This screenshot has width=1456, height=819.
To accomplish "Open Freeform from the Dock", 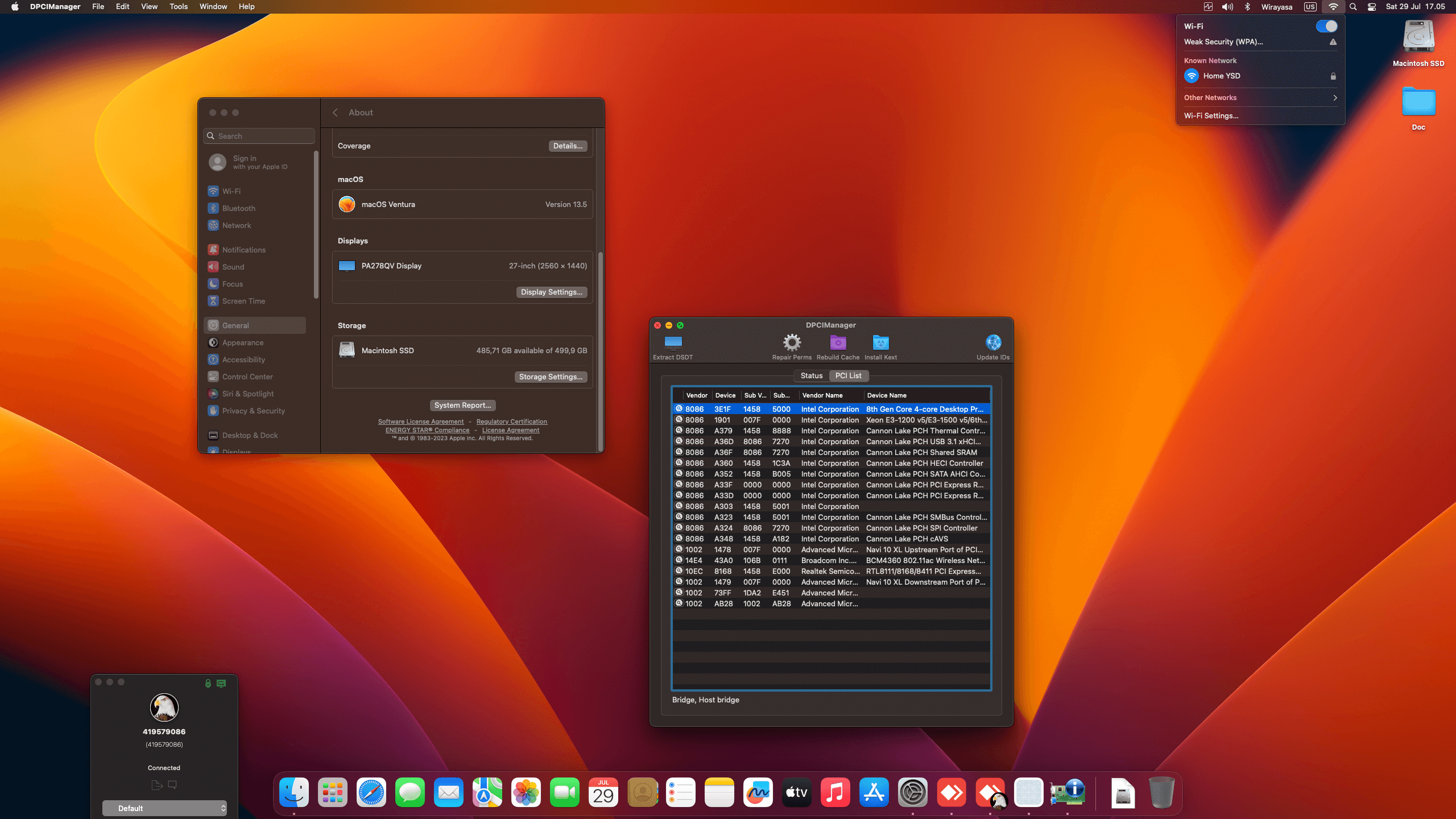I will click(758, 792).
